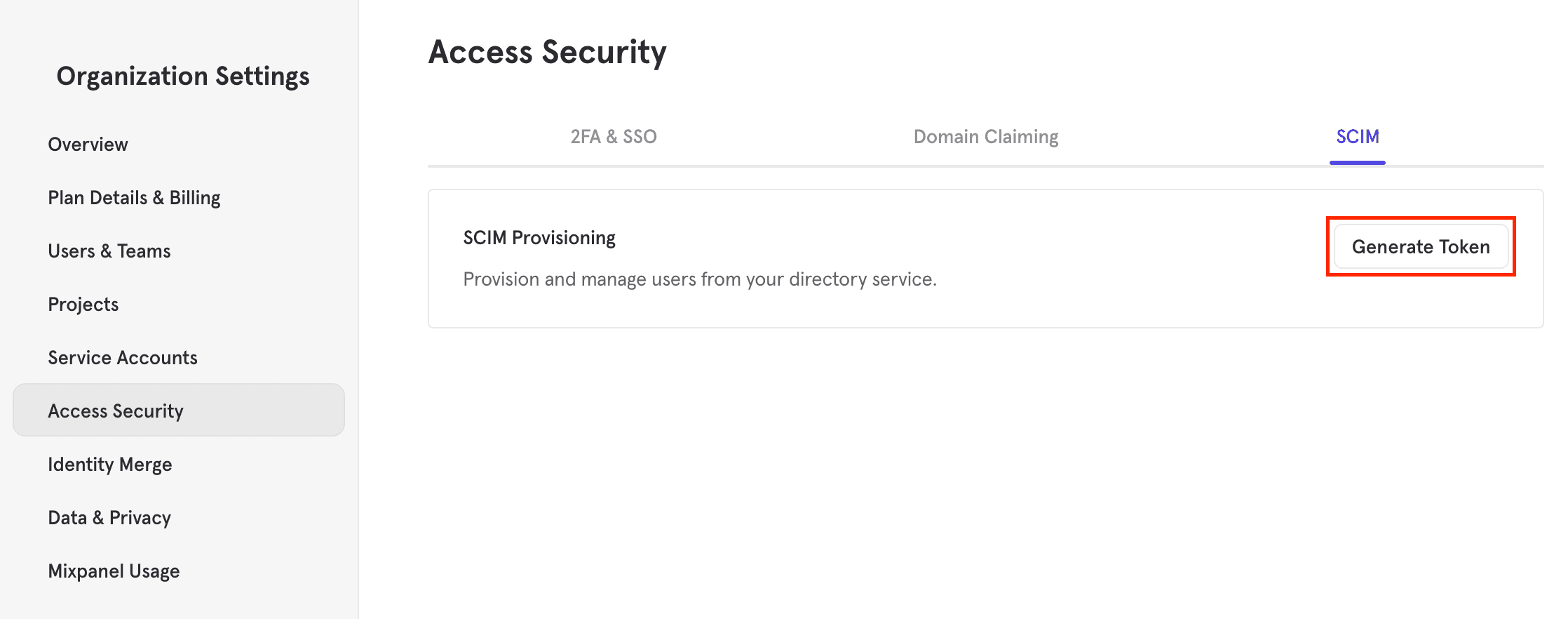The width and height of the screenshot is (1568, 619).
Task: Click the highlighted Generate Token area
Action: [x=1420, y=247]
